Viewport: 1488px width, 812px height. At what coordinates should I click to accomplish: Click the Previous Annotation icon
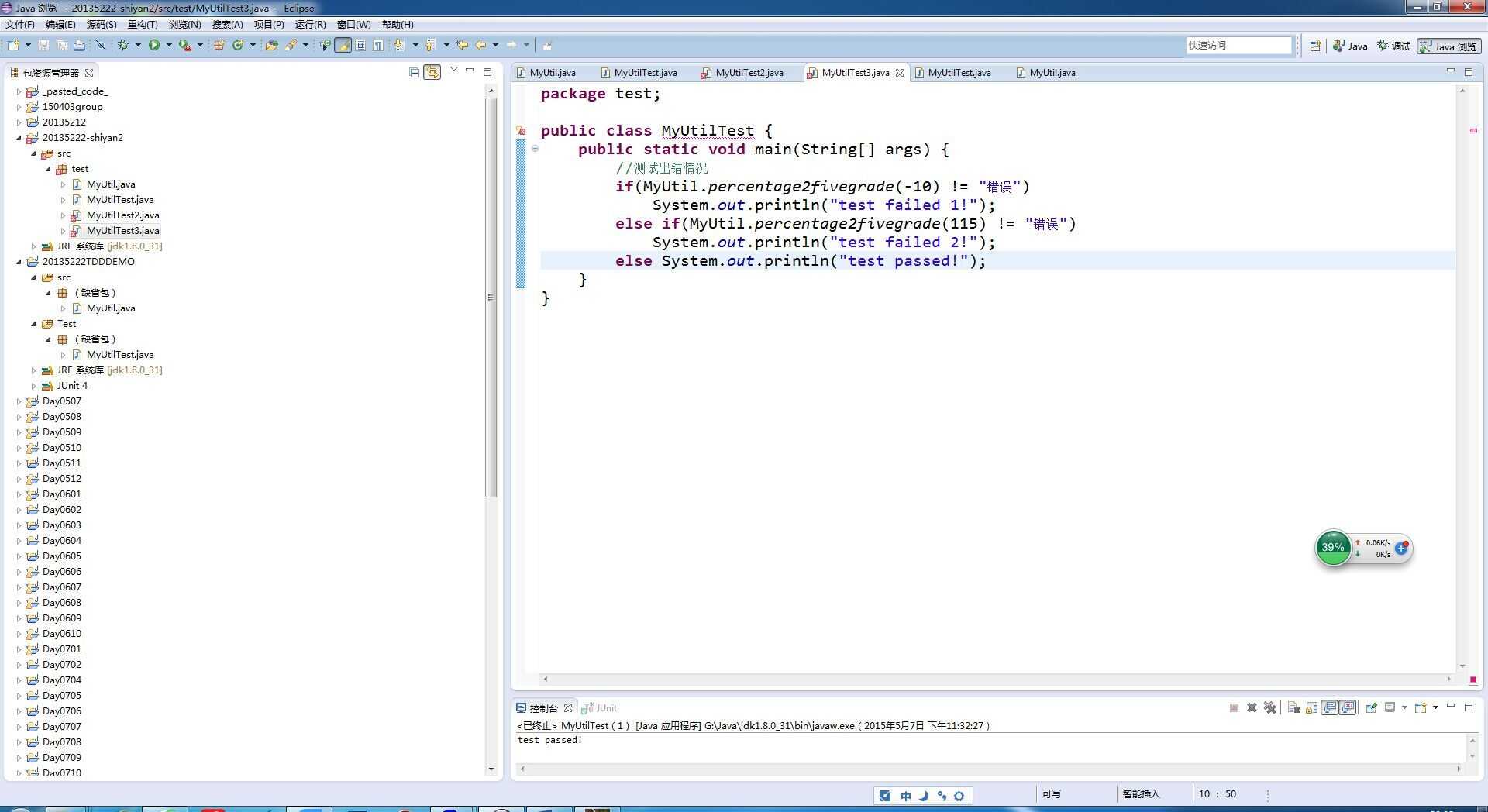click(430, 45)
